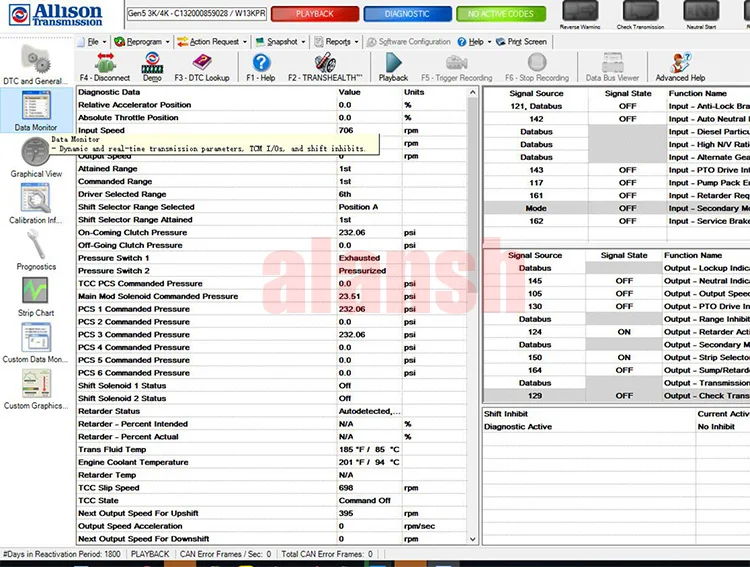Viewport: 750px width, 567px height.
Task: Select Data Monitor sidebar icon
Action: (x=36, y=106)
